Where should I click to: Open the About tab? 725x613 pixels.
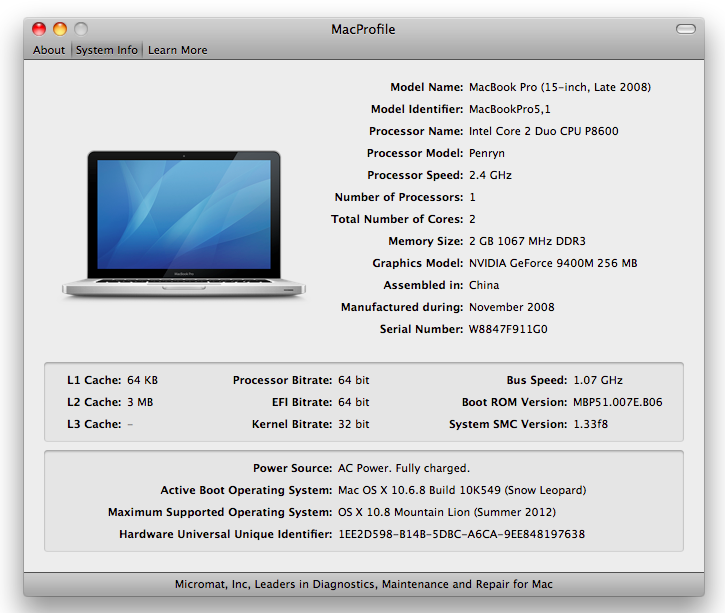(x=49, y=50)
